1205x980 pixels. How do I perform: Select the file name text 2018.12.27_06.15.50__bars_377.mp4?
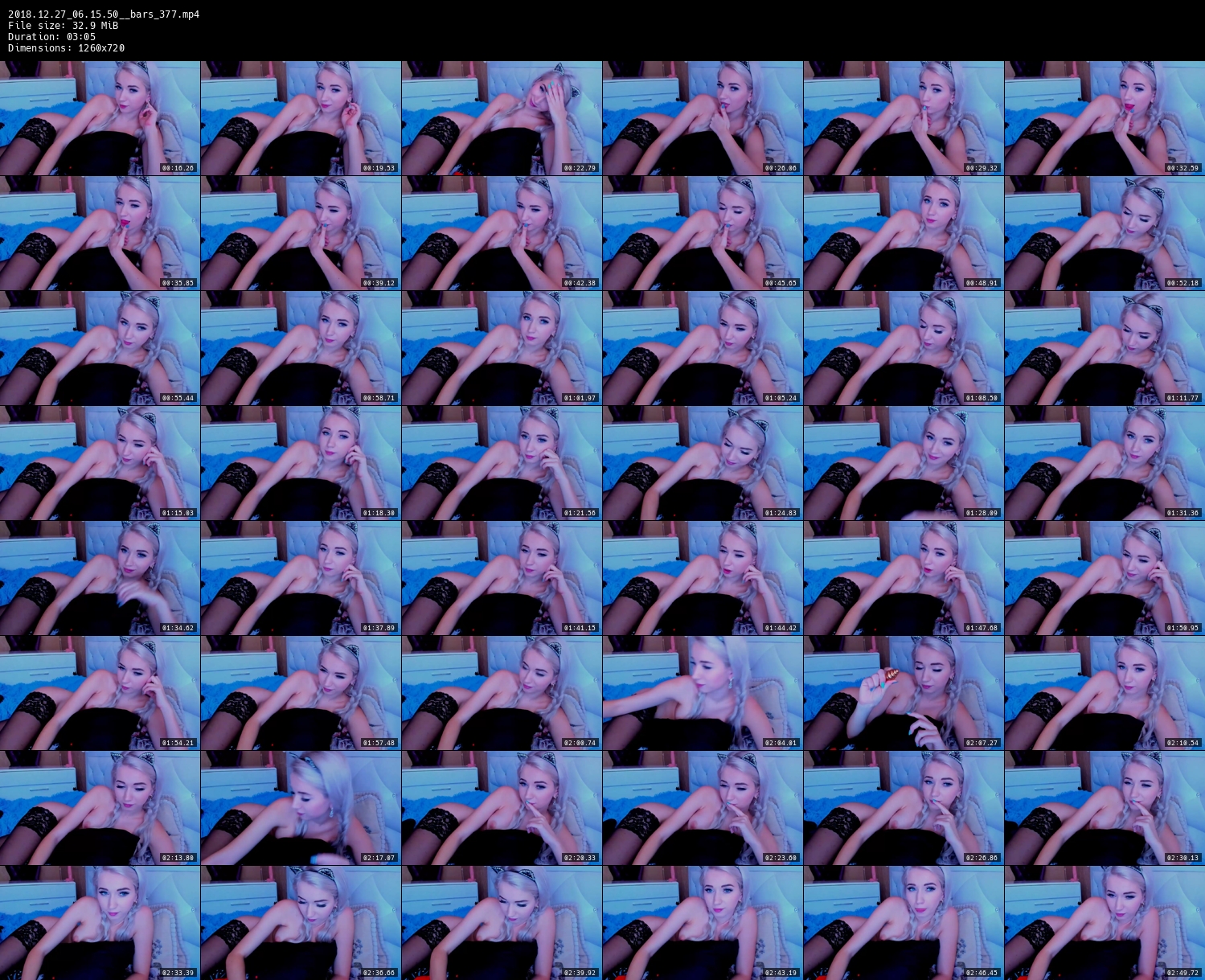[104, 14]
